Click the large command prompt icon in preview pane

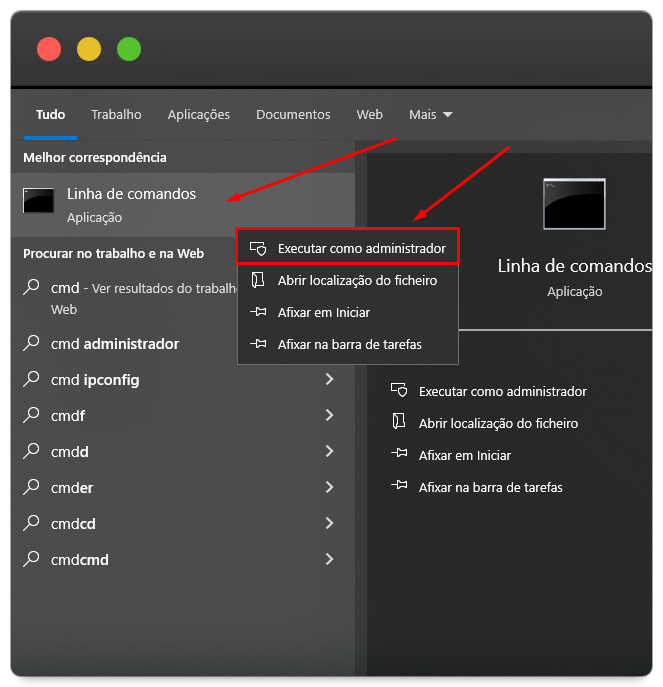[x=574, y=204]
